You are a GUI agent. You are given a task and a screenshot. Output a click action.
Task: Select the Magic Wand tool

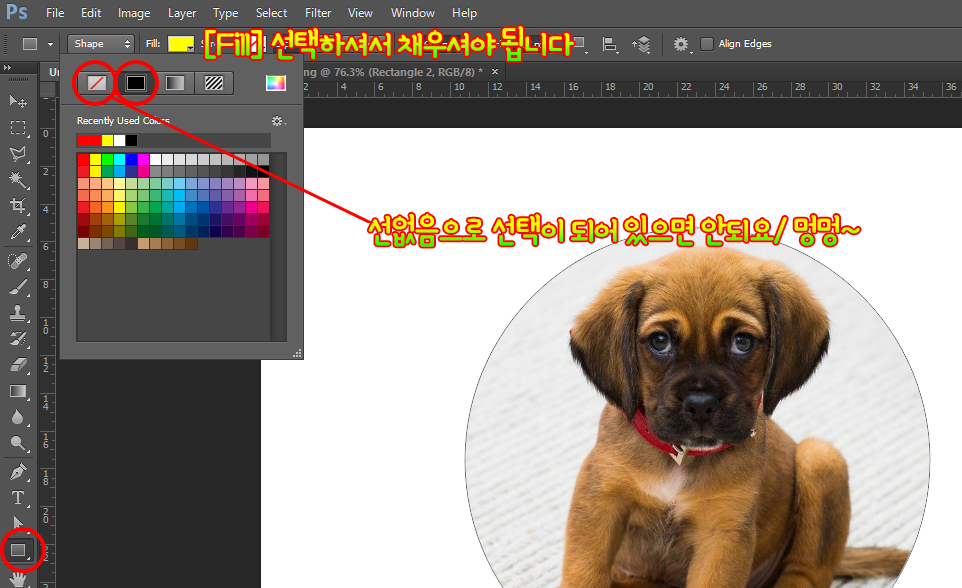pos(18,179)
